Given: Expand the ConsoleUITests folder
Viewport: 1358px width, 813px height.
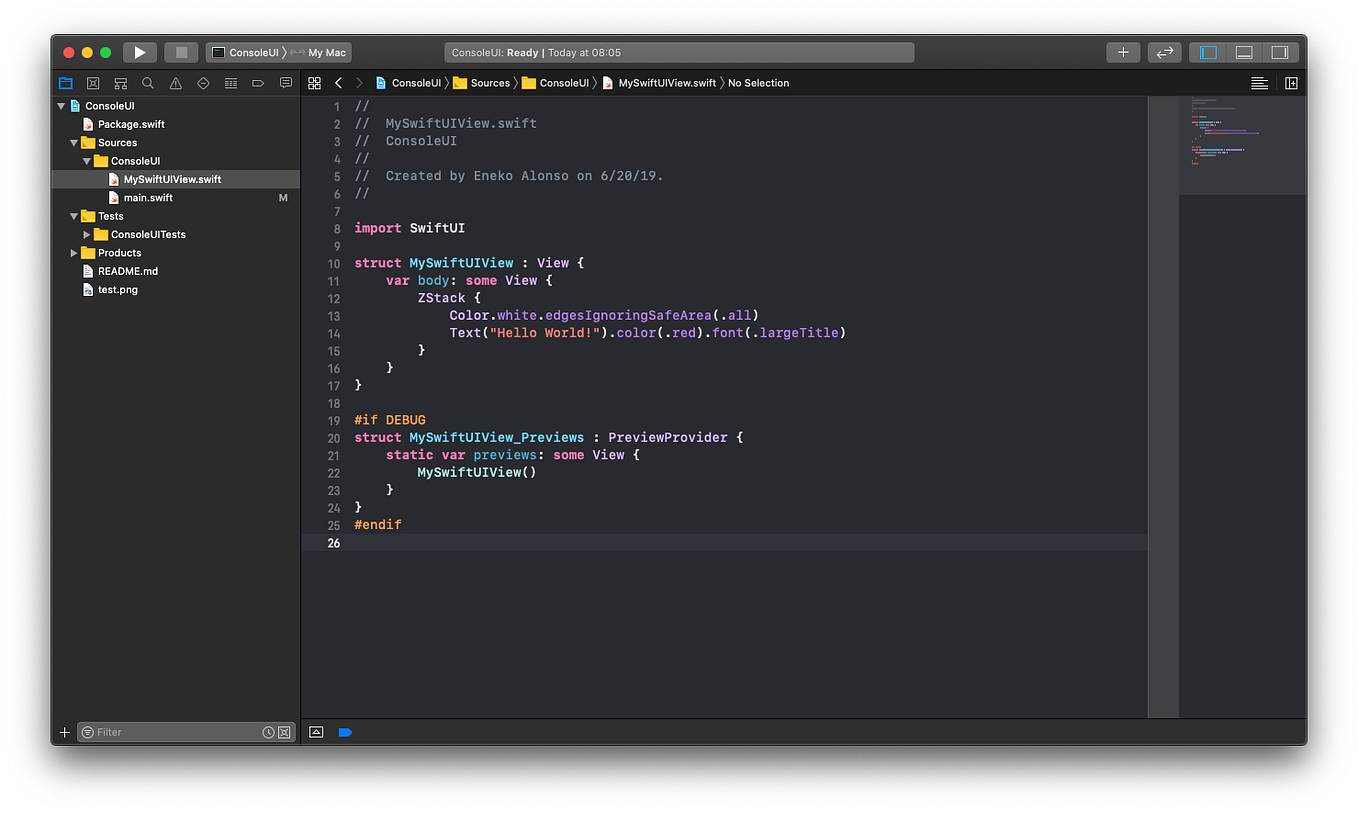Looking at the screenshot, I should [x=86, y=234].
